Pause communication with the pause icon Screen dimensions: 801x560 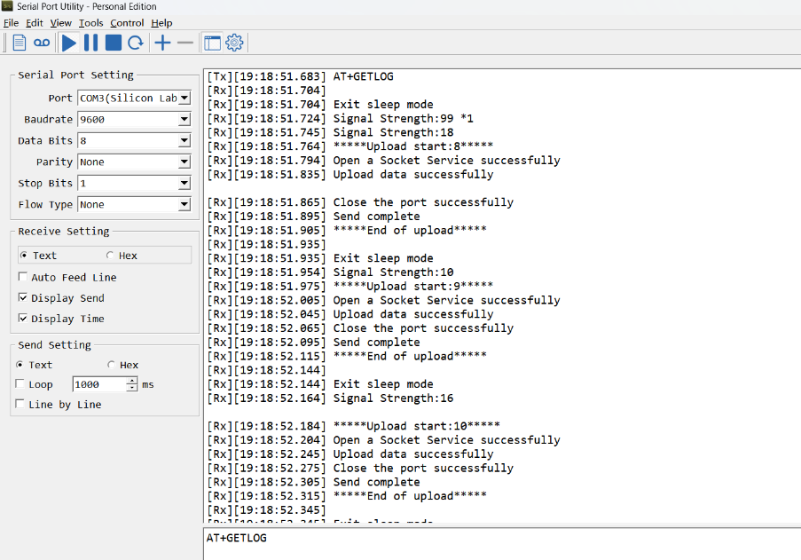click(91, 43)
